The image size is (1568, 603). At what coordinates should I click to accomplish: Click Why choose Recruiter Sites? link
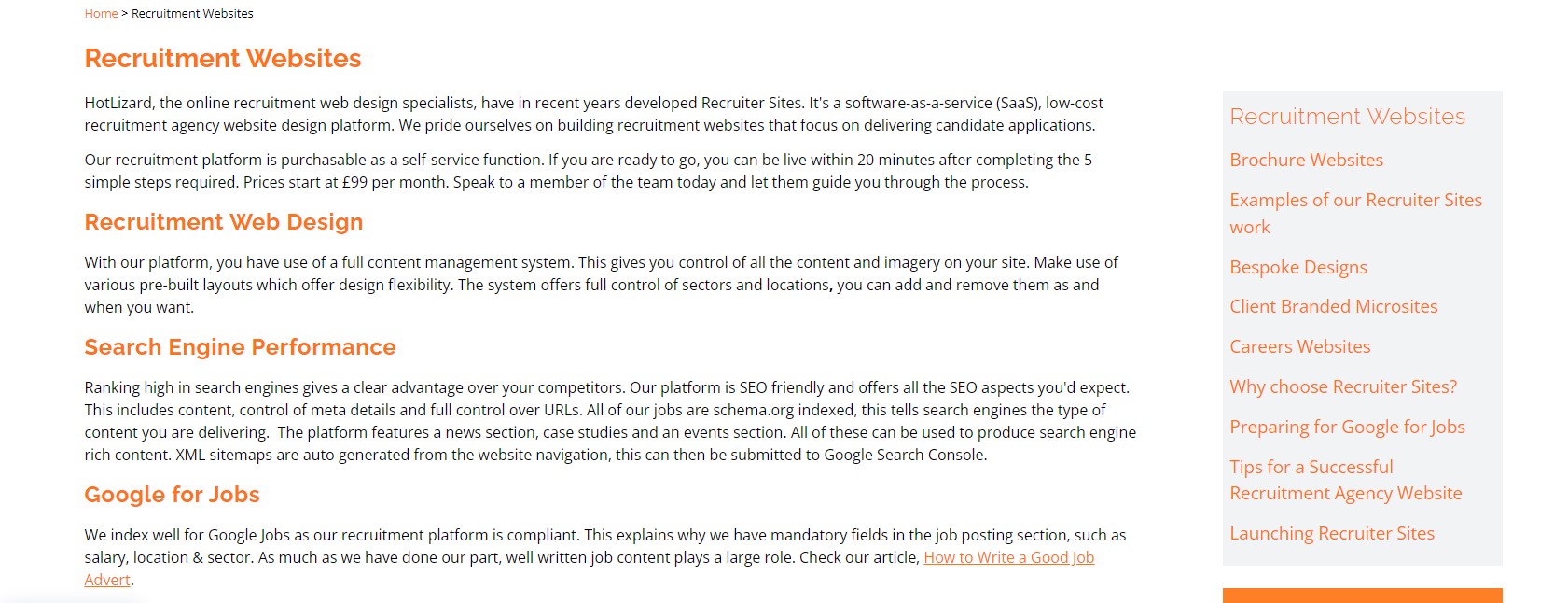tap(1342, 387)
